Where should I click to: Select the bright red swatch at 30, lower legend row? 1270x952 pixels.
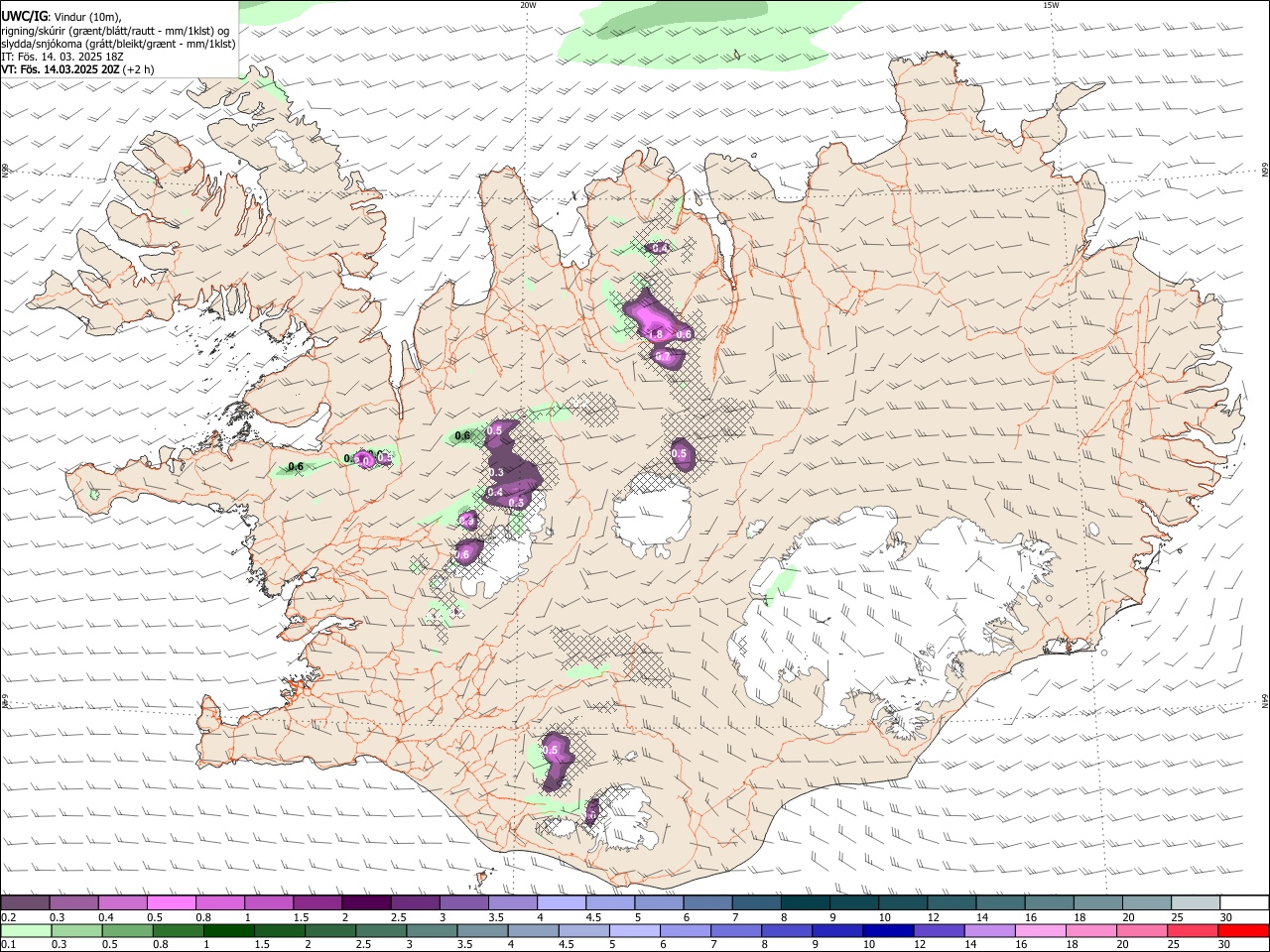point(1243,931)
